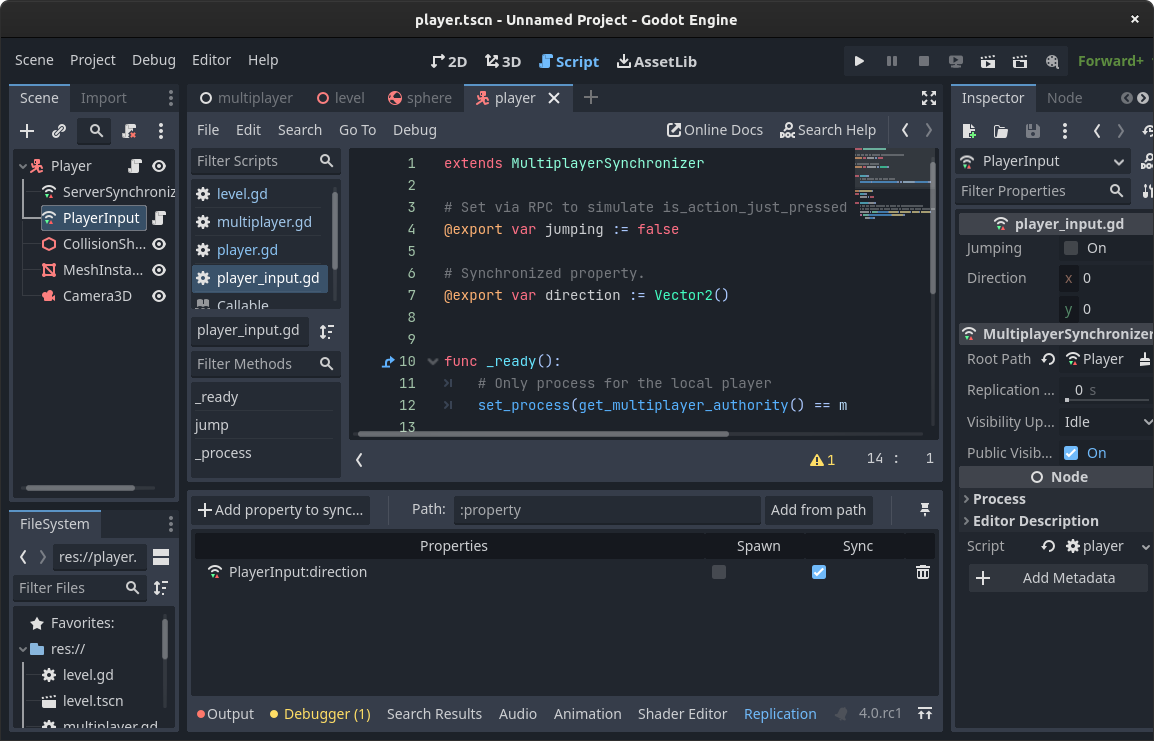Enable Spawn for PlayerInput:direction
Viewport: 1154px width, 741px height.
(718, 572)
